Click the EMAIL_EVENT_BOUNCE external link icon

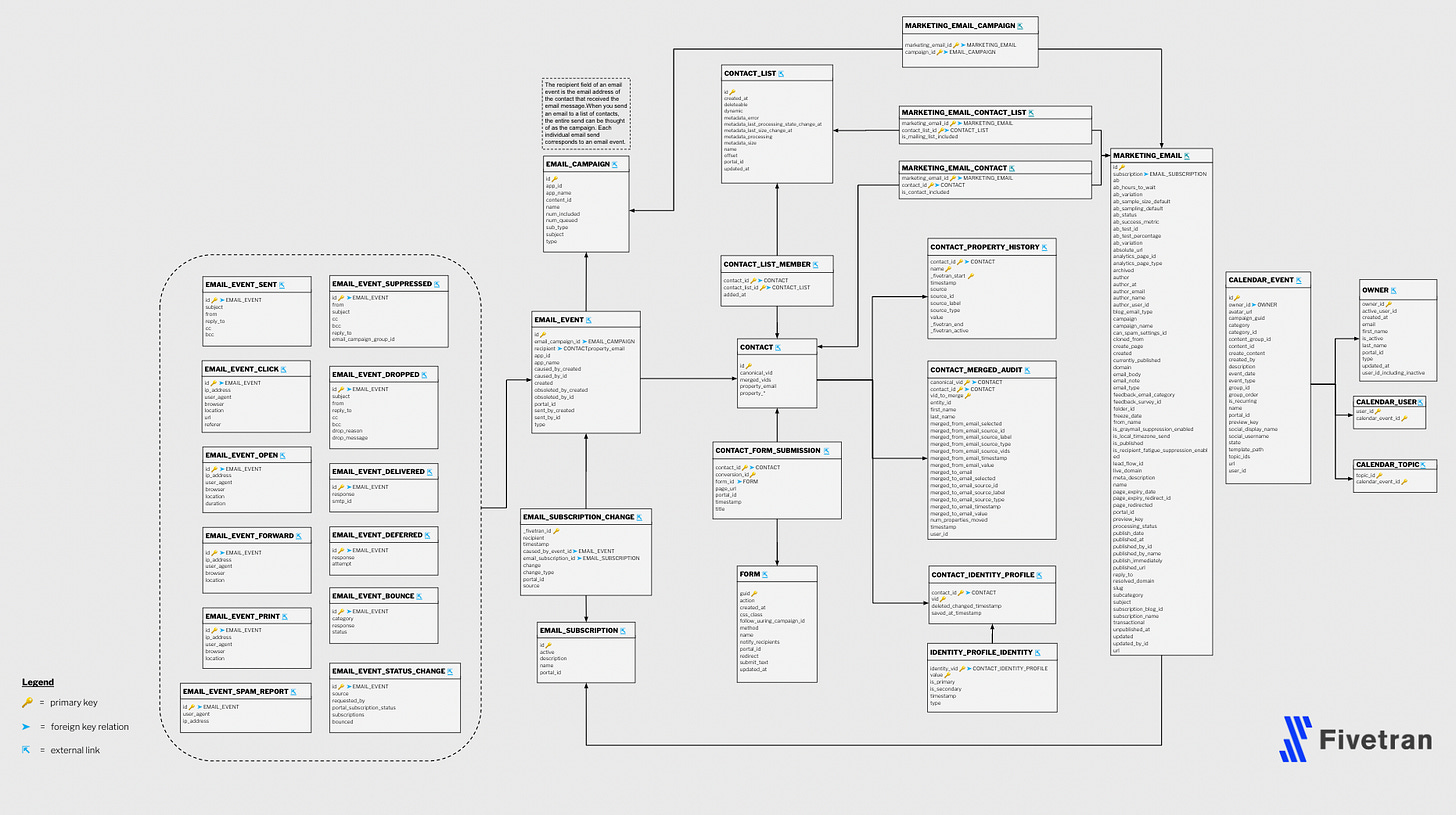(419, 596)
